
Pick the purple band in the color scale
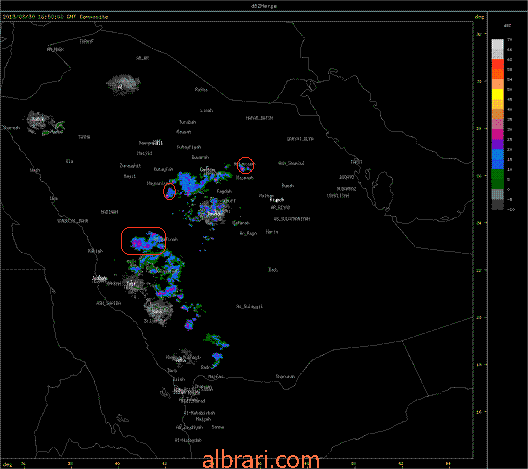tap(498, 144)
